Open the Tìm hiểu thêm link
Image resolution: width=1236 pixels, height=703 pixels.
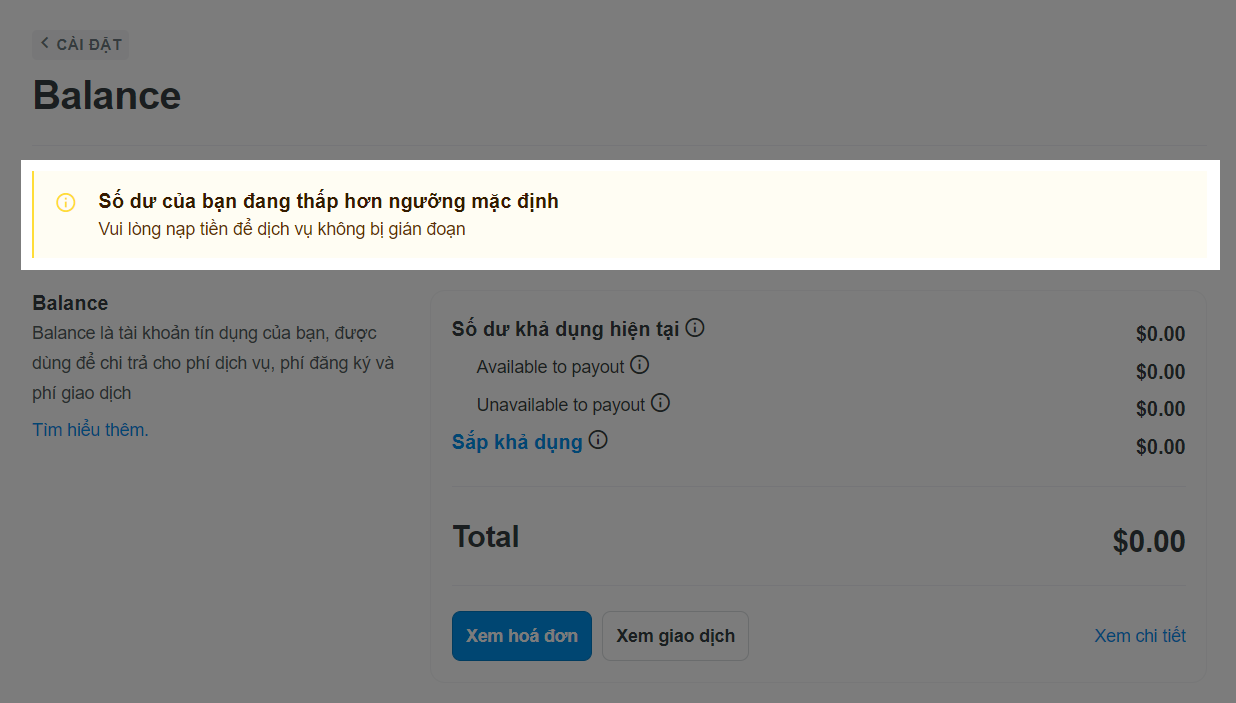(x=90, y=430)
